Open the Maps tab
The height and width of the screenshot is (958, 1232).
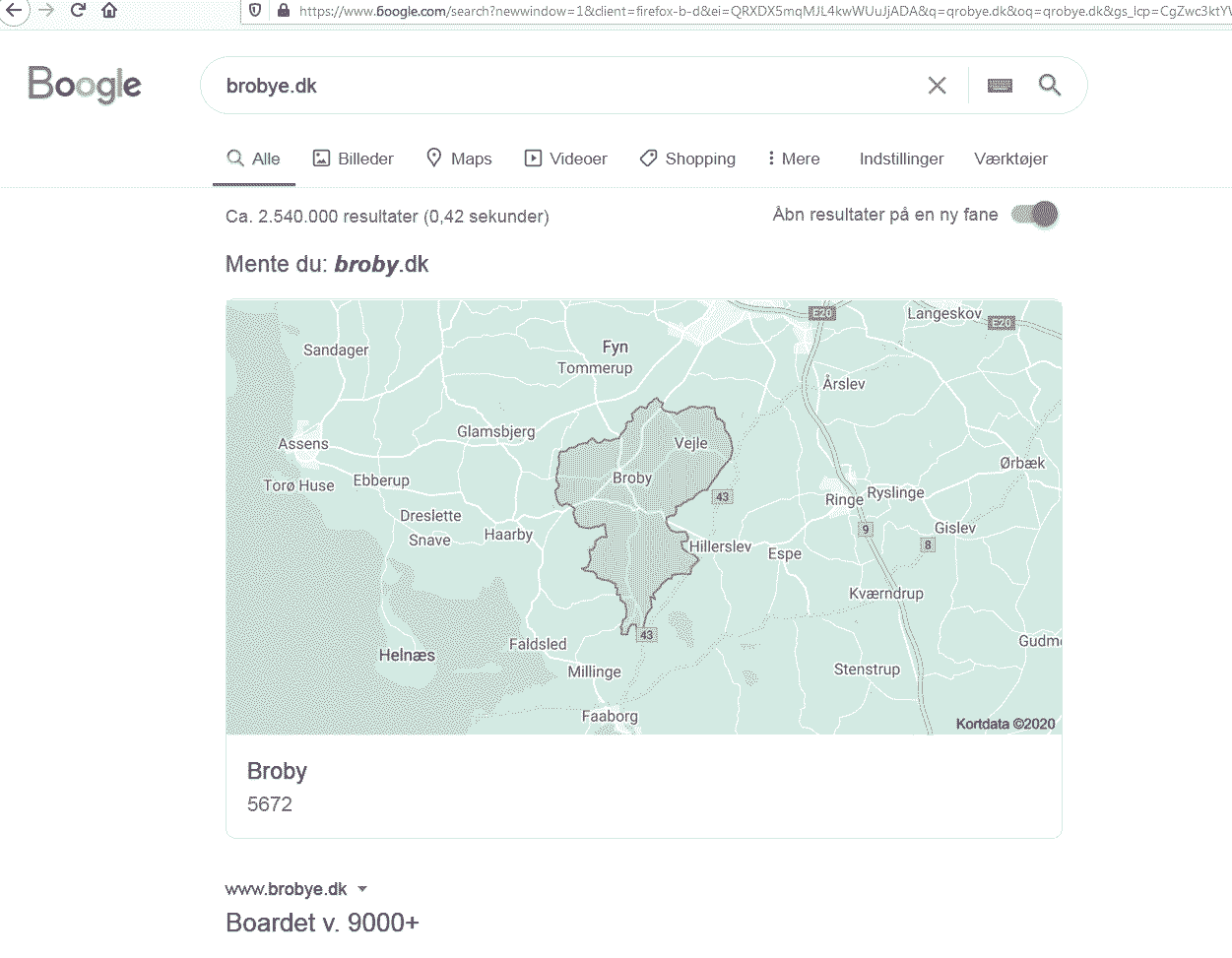click(459, 159)
